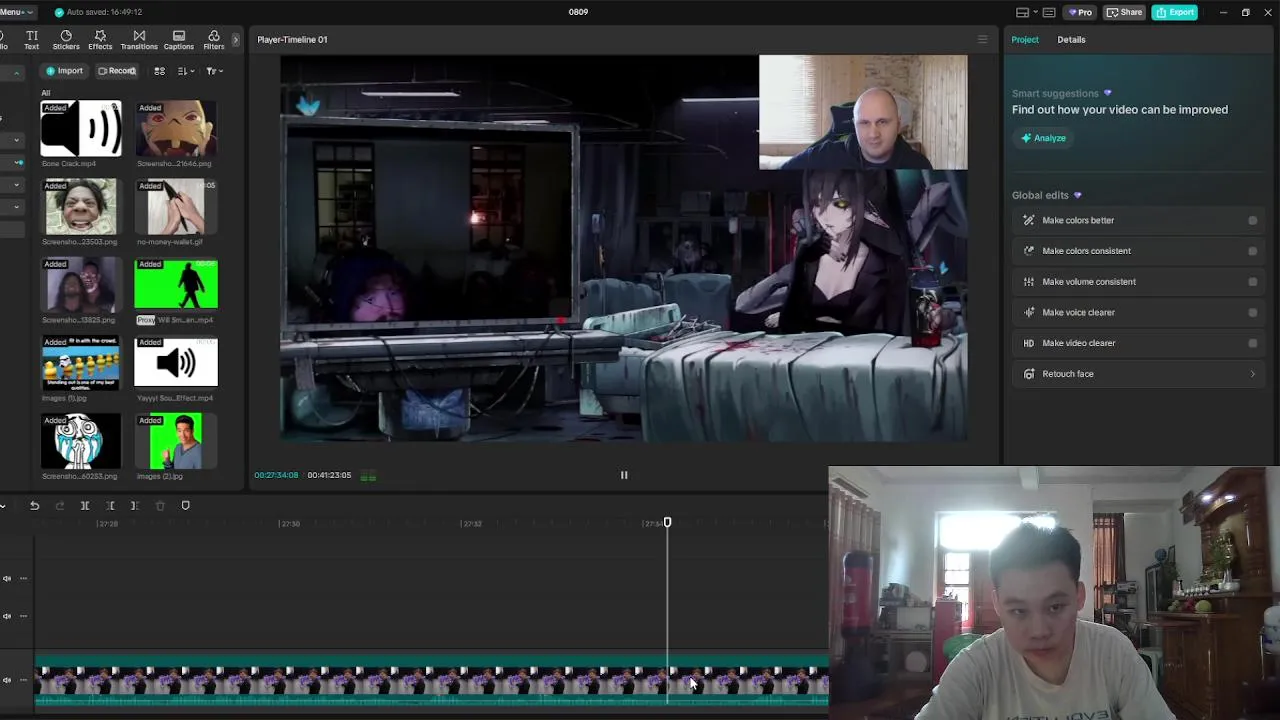
Task: Toggle Make video clearer
Action: (x=1252, y=343)
